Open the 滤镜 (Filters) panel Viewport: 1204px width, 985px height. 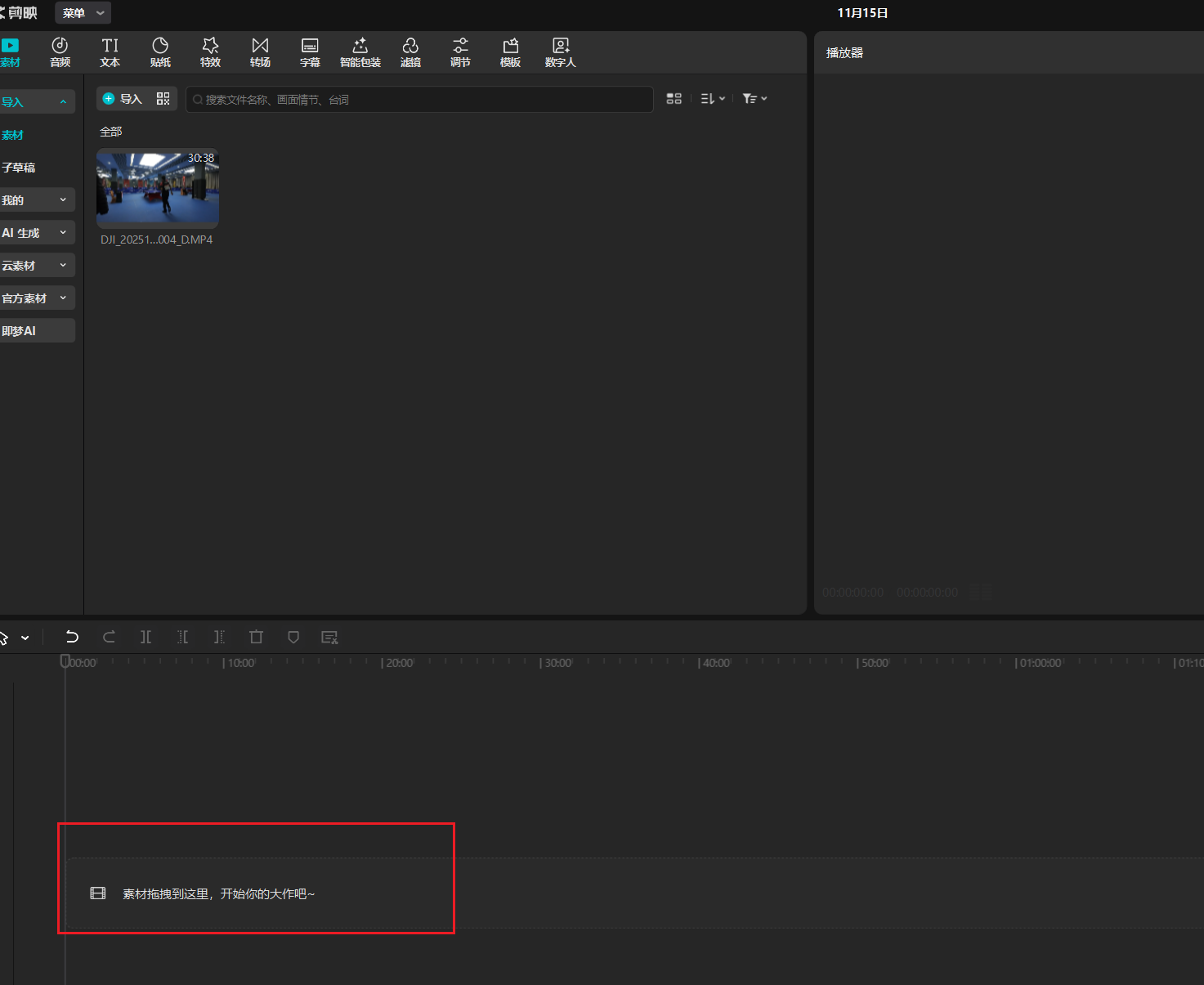click(410, 52)
